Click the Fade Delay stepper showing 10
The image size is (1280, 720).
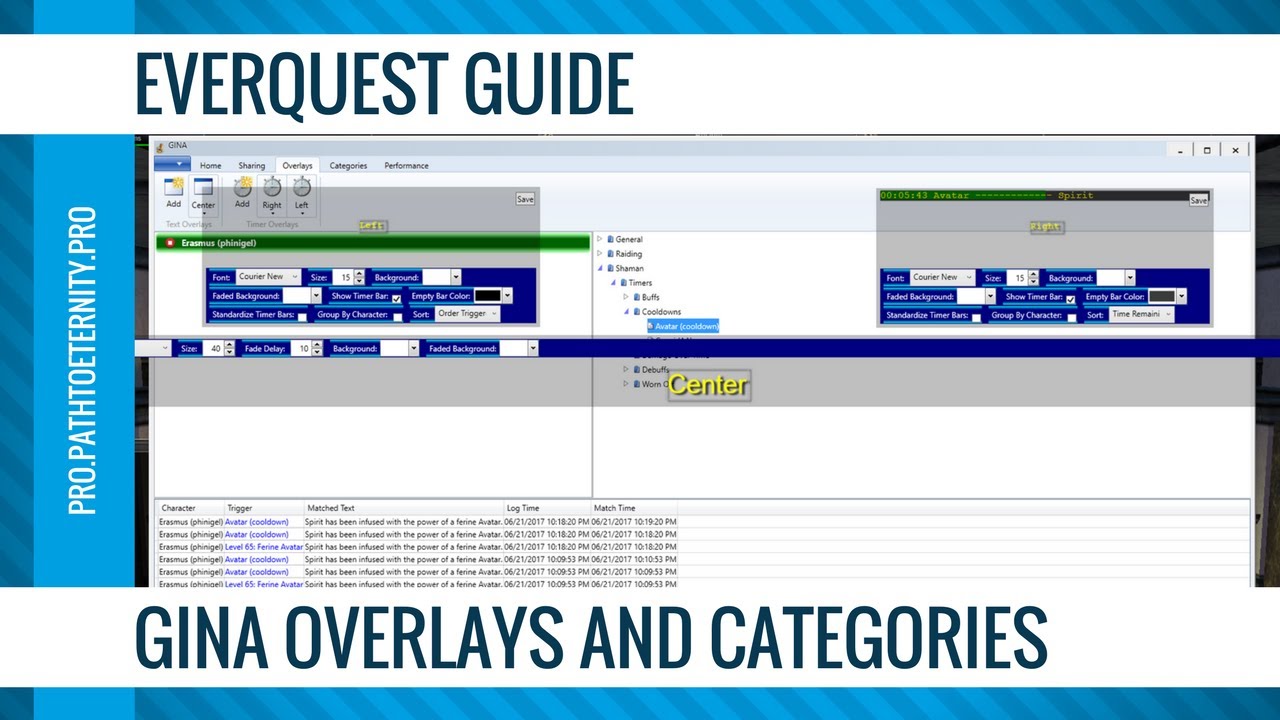pyautogui.click(x=317, y=348)
